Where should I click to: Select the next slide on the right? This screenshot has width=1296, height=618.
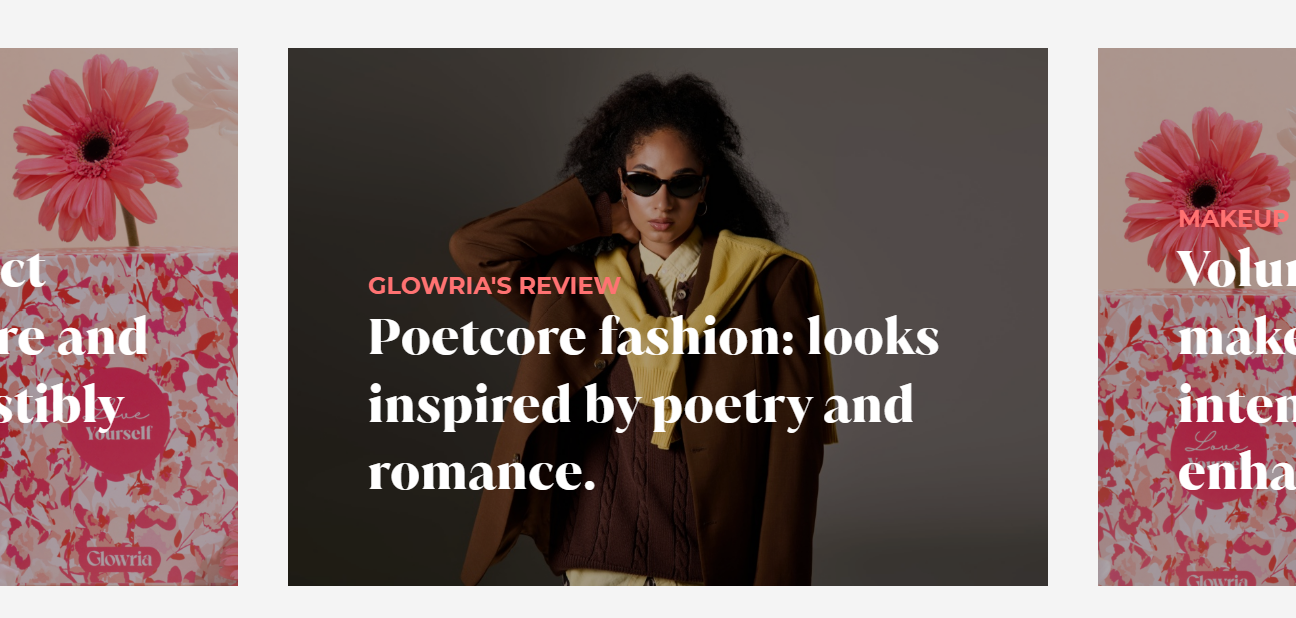pos(1197,317)
